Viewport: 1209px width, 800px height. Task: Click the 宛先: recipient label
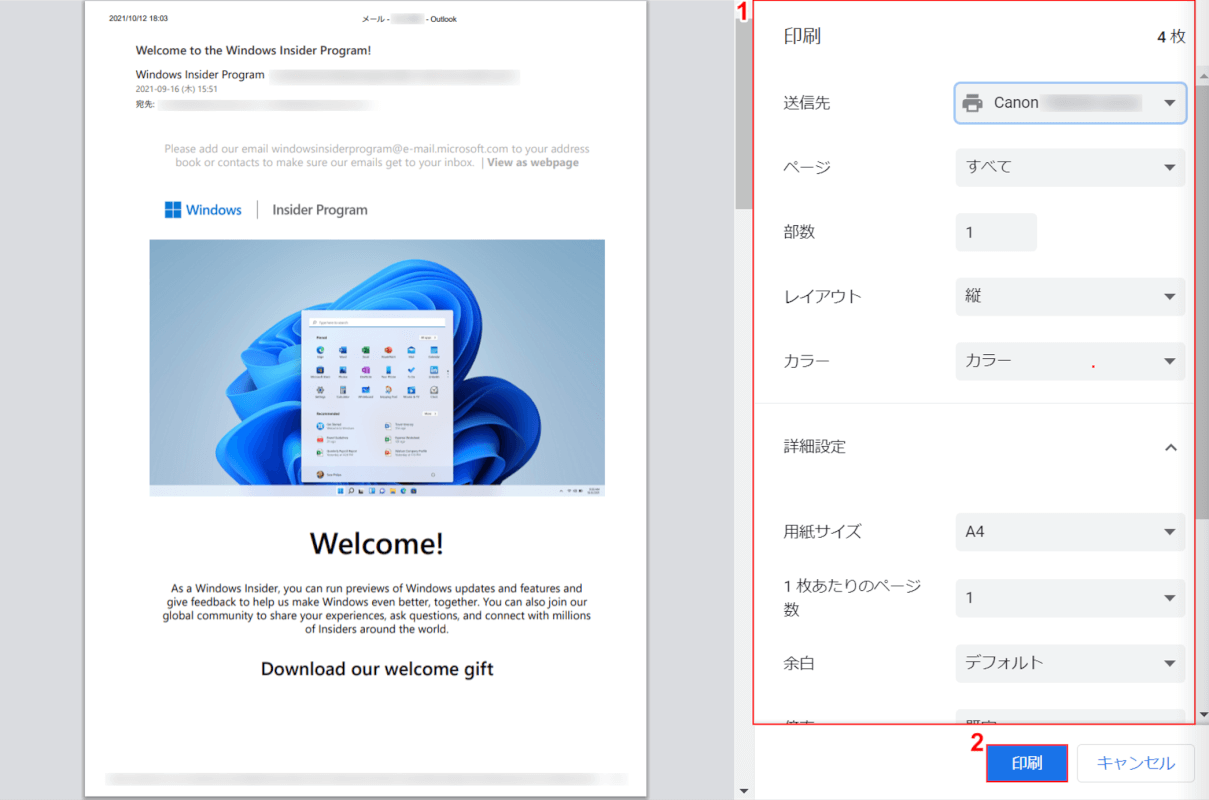click(x=145, y=104)
